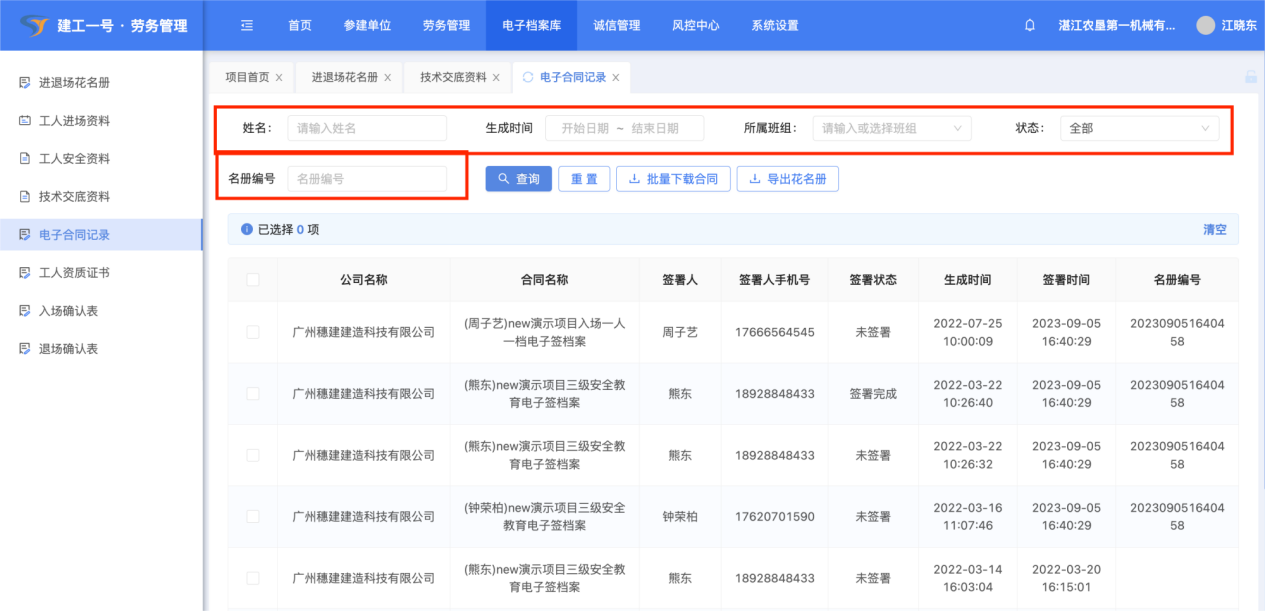Open the 生成时间 date range picker
Viewport: 1265px width, 611px height.
coord(624,128)
